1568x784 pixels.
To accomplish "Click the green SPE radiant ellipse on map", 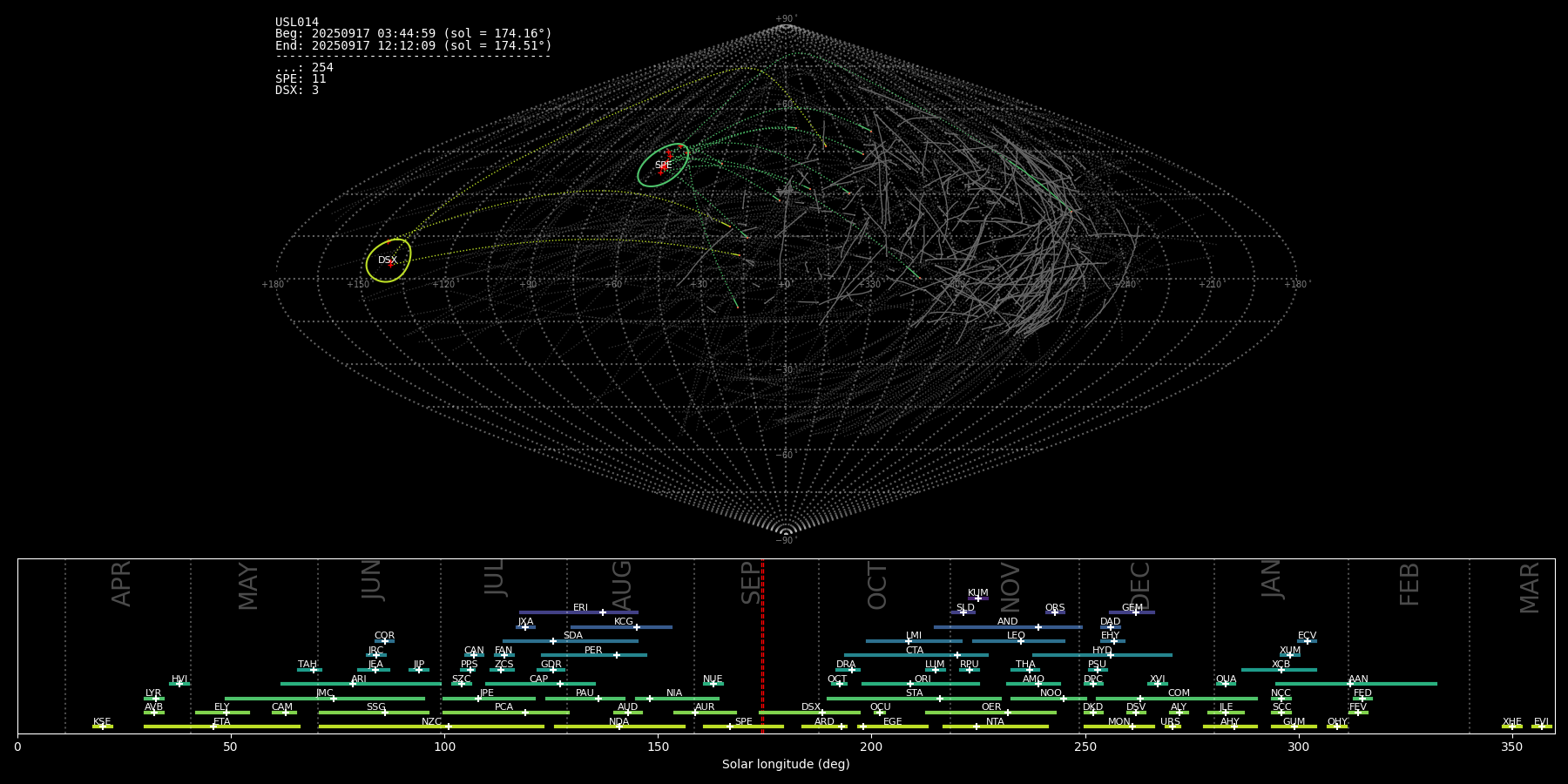I will pos(663,165).
